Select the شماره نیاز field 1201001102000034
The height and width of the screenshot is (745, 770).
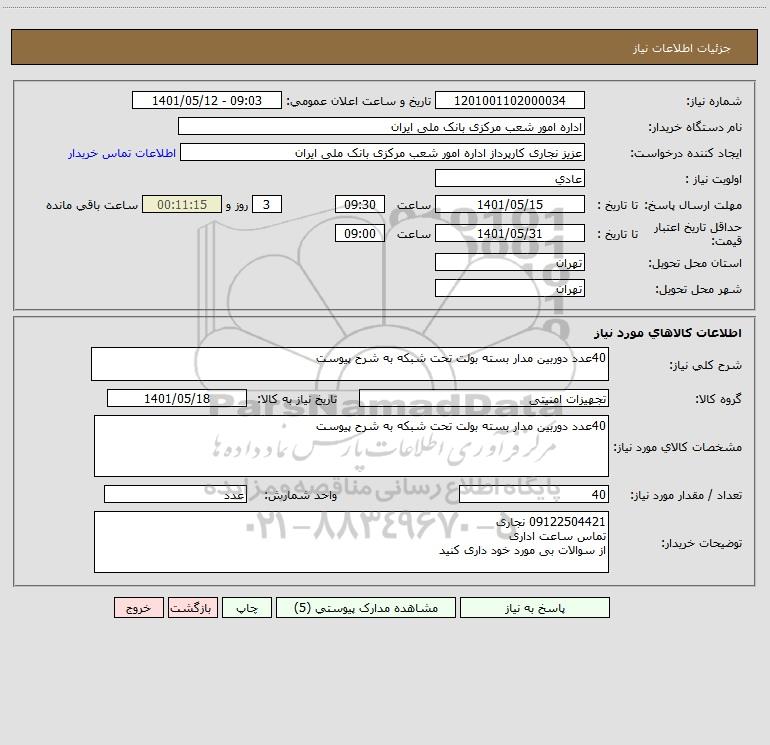click(x=510, y=100)
